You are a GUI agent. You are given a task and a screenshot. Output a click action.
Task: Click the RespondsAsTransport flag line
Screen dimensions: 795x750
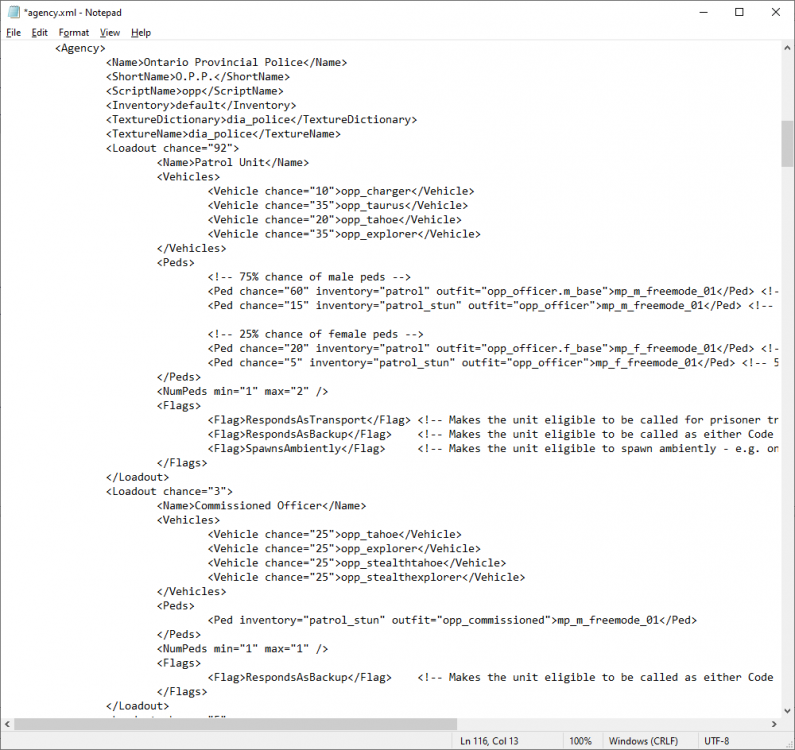(492, 420)
